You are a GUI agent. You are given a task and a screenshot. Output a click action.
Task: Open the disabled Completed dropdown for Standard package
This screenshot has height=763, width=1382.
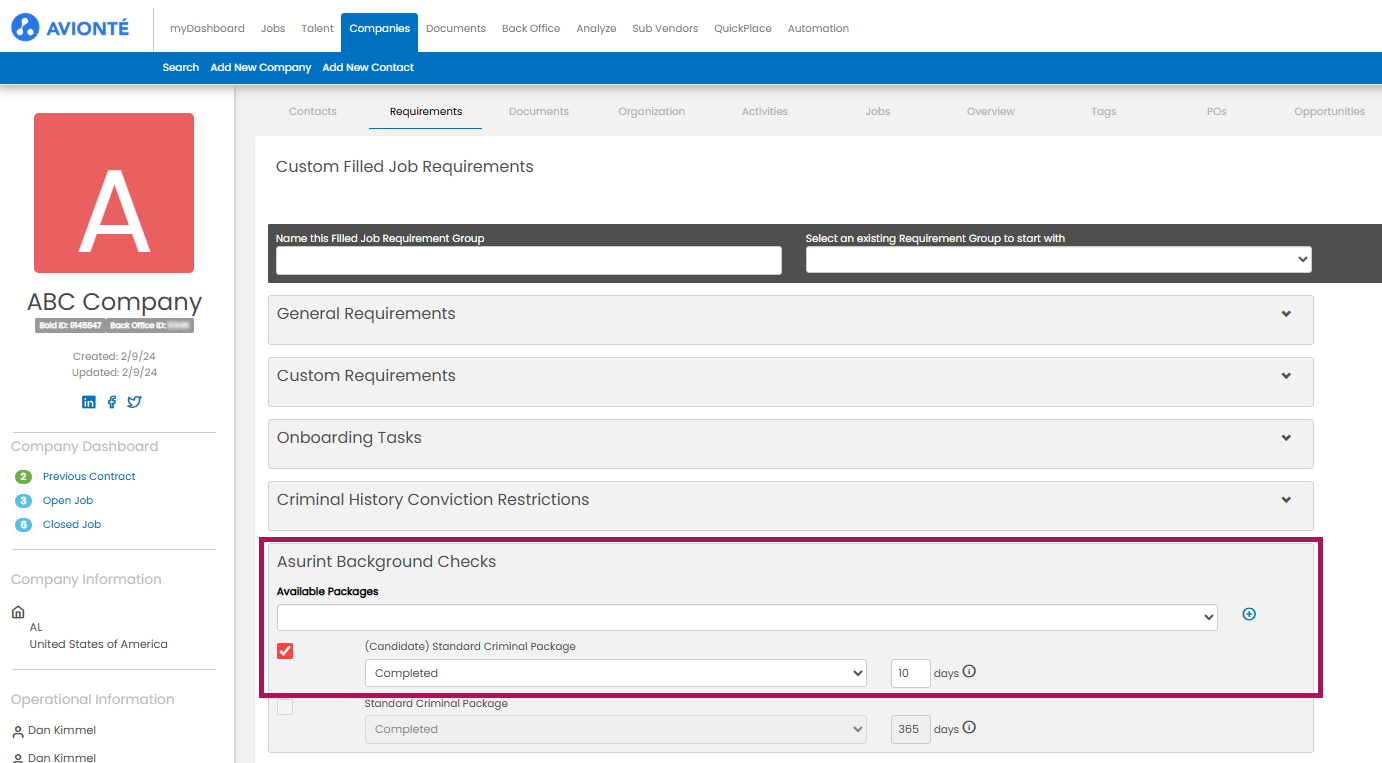pyautogui.click(x=615, y=729)
